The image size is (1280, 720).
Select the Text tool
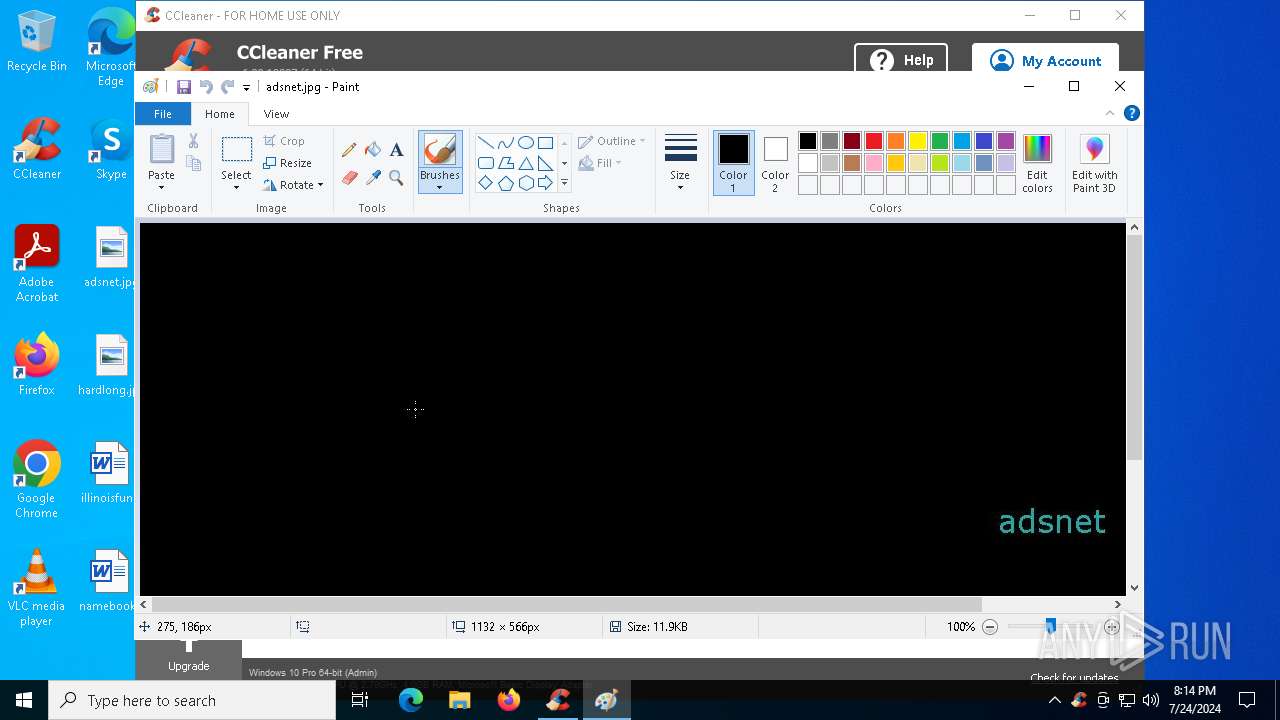click(x=396, y=150)
